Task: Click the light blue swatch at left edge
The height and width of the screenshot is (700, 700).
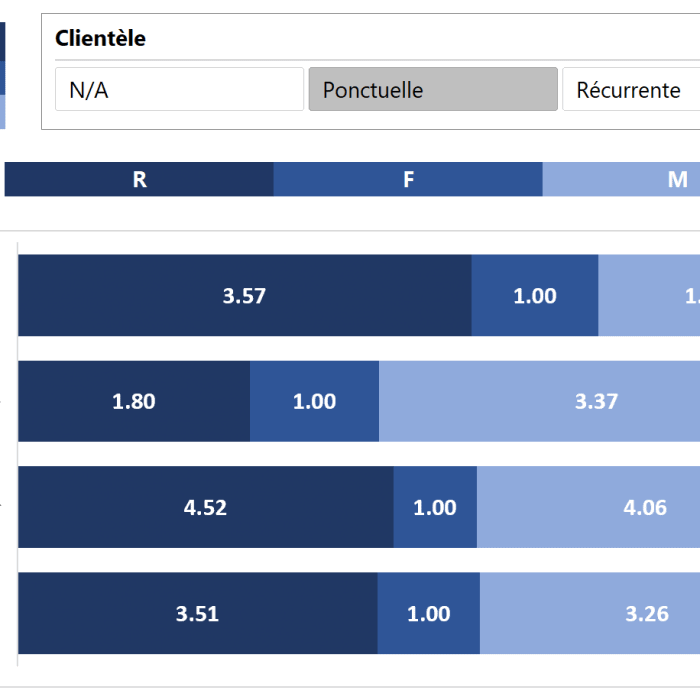Action: pyautogui.click(x=2, y=112)
